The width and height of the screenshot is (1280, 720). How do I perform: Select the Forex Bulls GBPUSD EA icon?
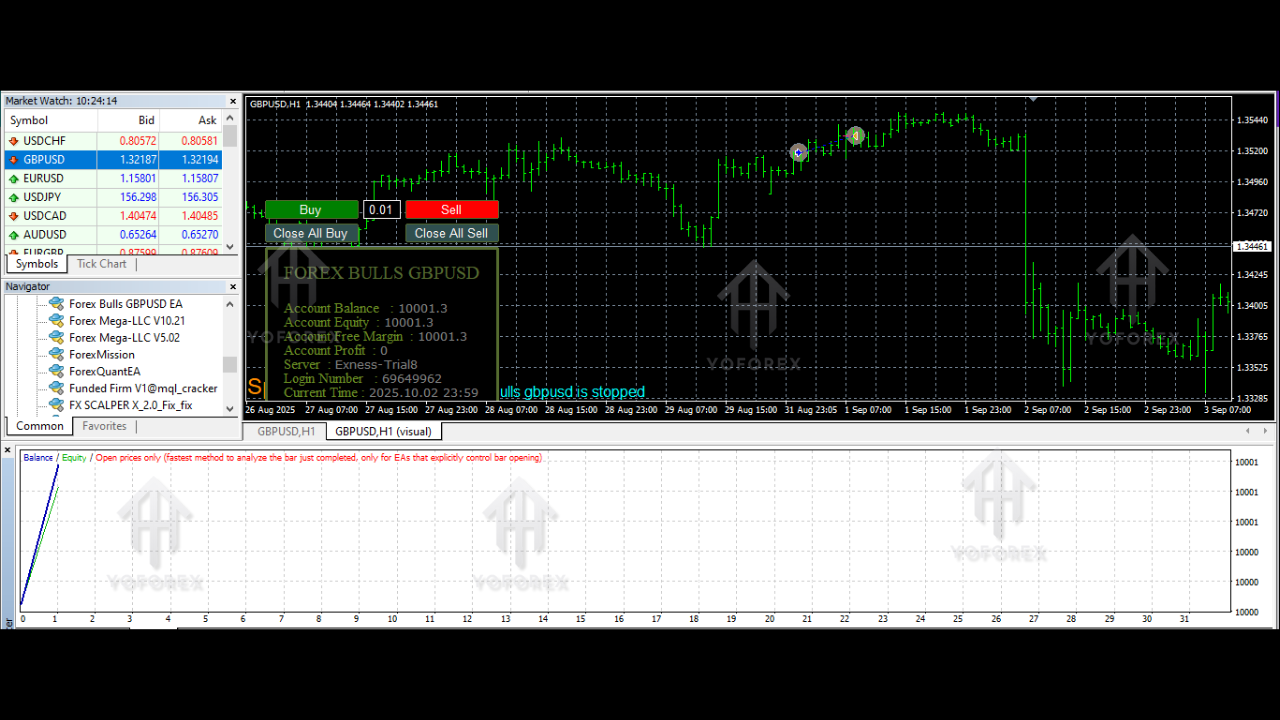tap(58, 304)
